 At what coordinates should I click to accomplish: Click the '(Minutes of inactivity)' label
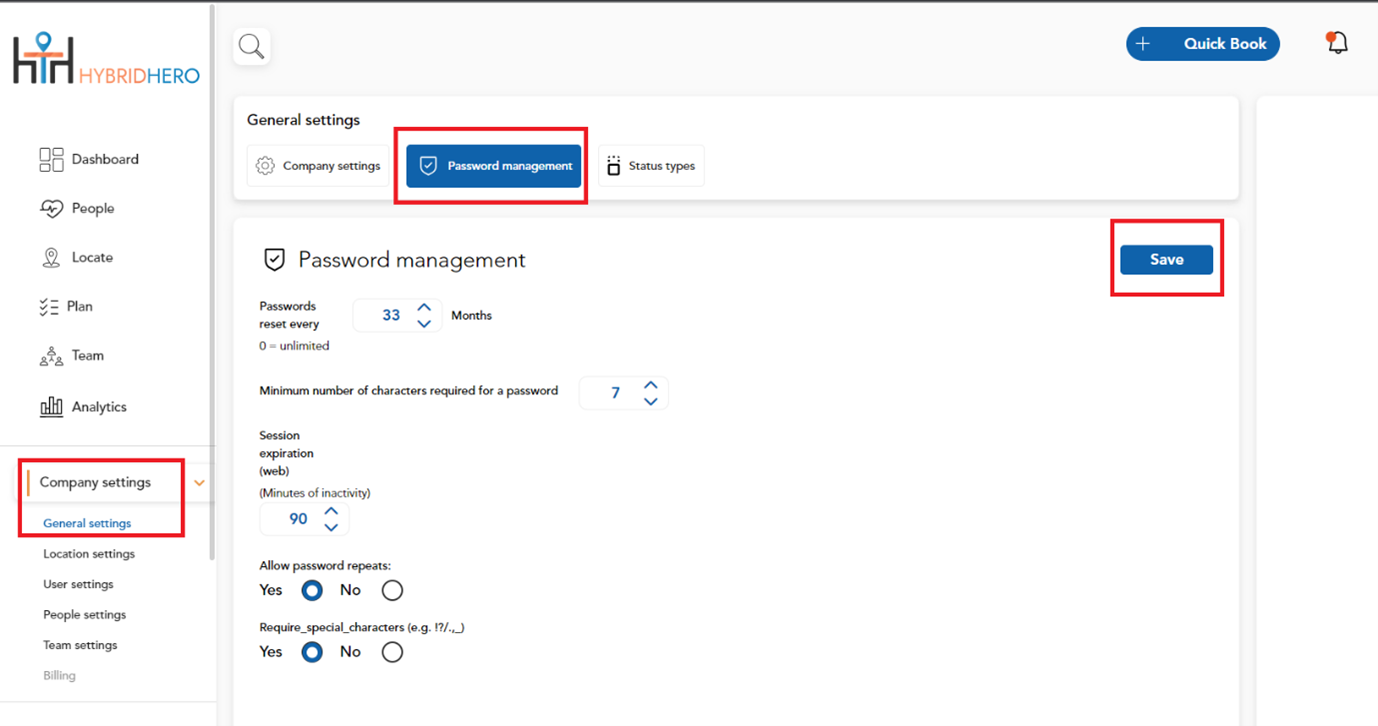pos(315,493)
